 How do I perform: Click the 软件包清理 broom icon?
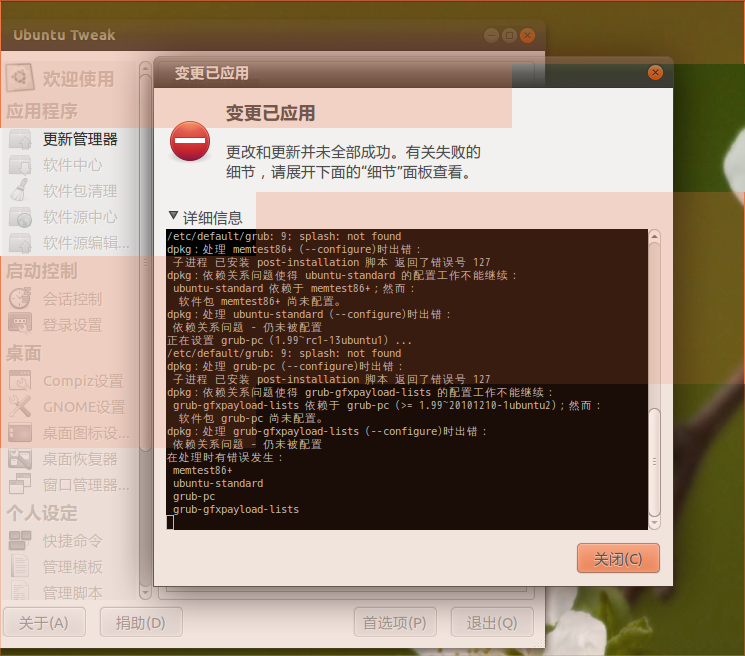point(20,190)
